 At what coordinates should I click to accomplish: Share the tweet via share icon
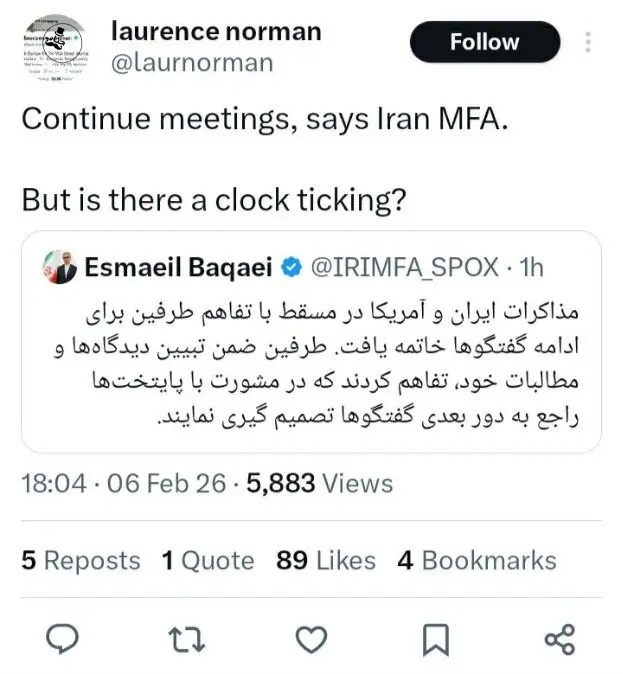(558, 639)
